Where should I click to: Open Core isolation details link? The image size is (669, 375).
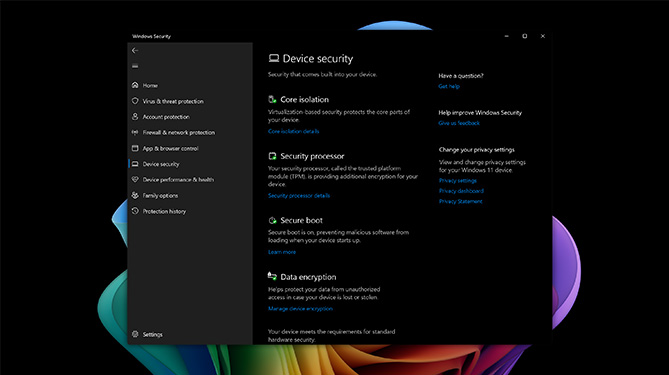pyautogui.click(x=294, y=131)
